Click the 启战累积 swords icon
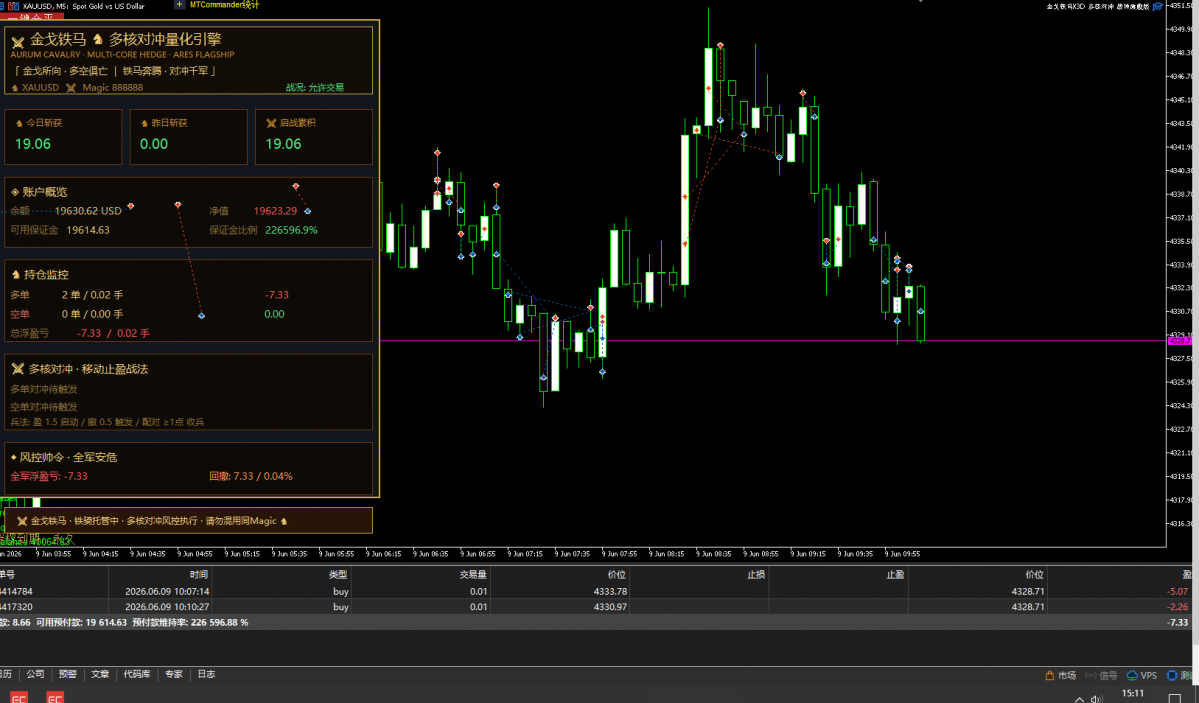 271,122
